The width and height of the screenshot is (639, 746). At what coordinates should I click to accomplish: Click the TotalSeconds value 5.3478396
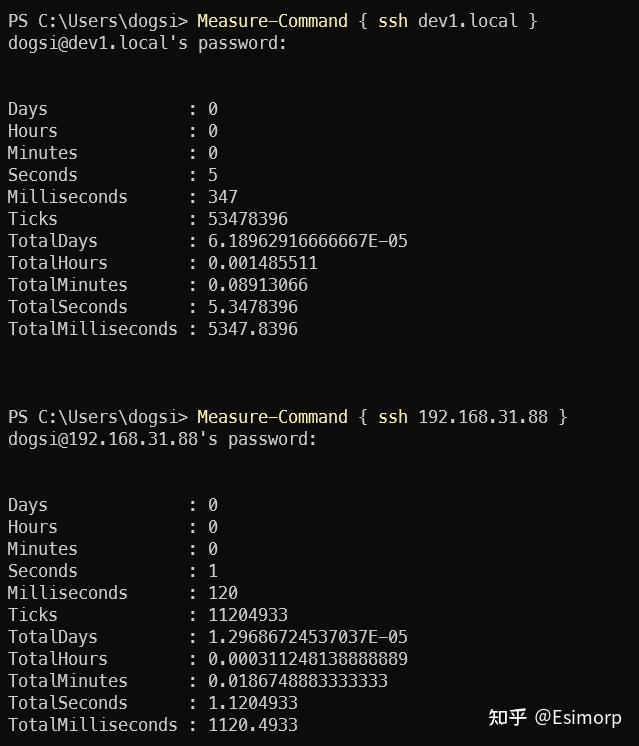253,307
